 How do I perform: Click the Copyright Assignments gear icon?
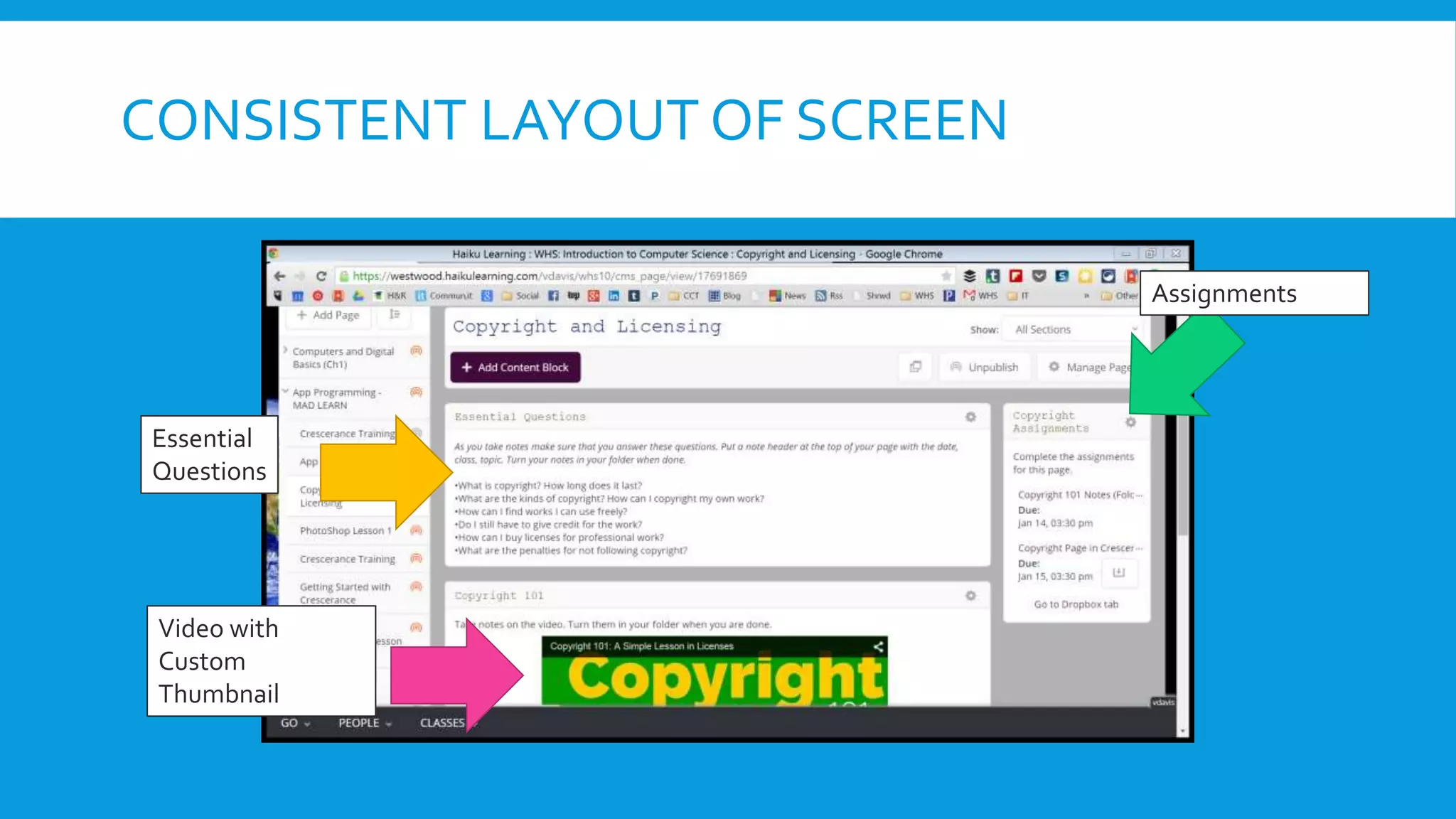(1130, 422)
